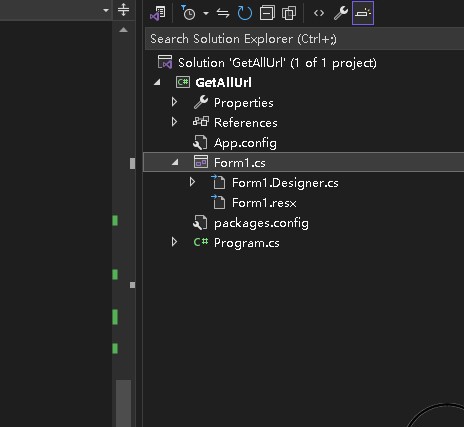The image size is (464, 427).
Task: Click the View Code brackets icon
Action: [x=319, y=13]
